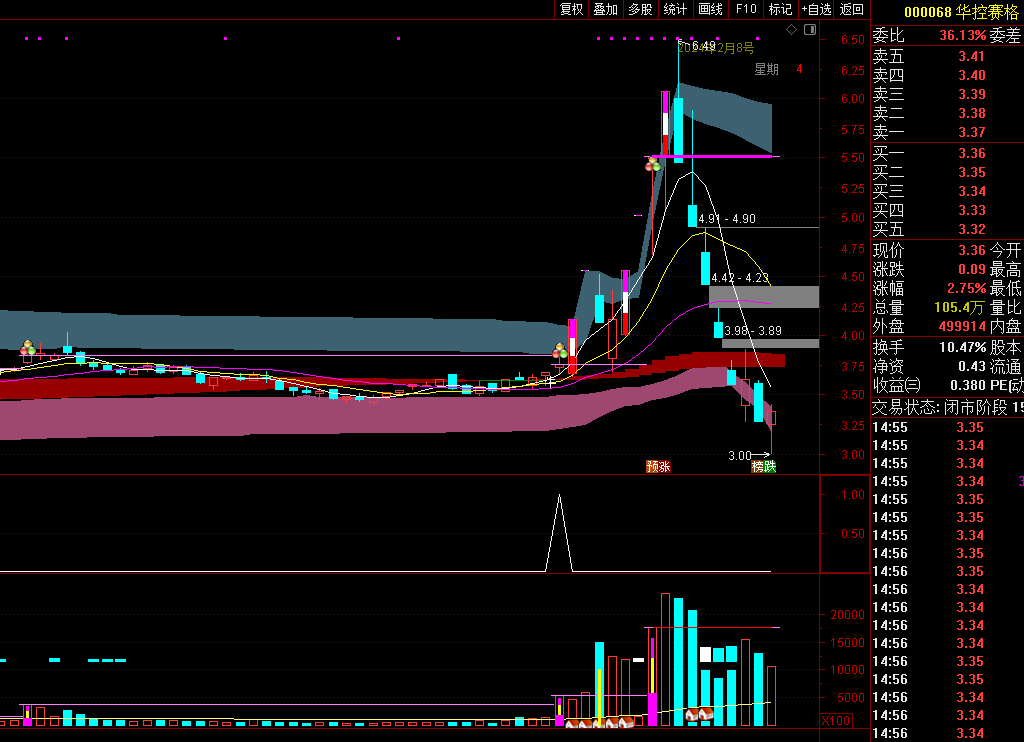Click 涨跌 change value 0.09

[x=972, y=269]
